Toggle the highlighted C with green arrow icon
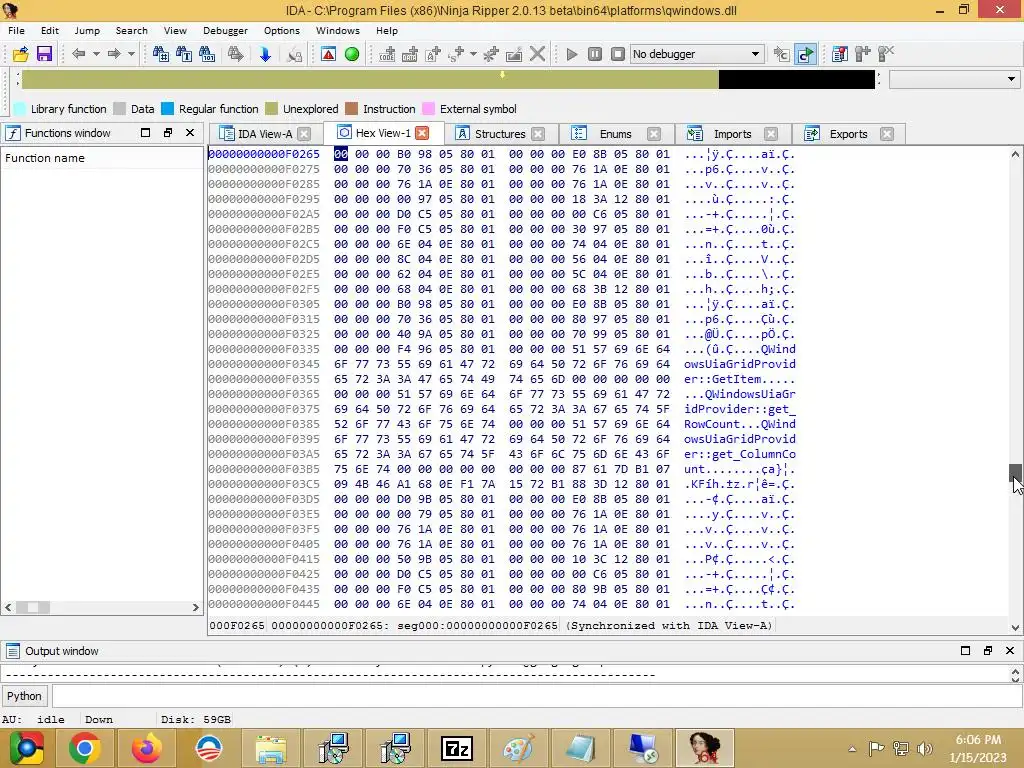 (x=805, y=54)
